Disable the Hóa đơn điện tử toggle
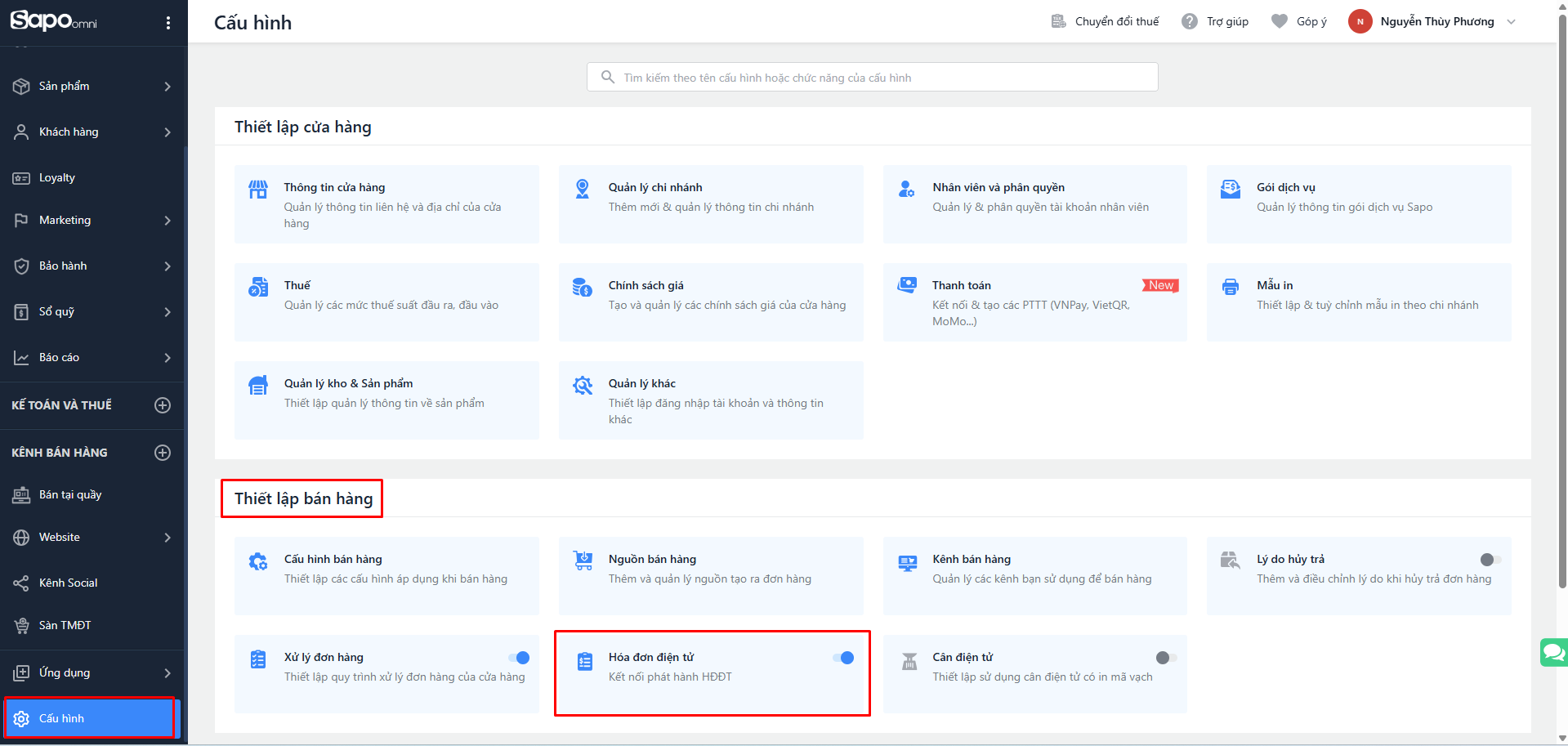1568x746 pixels. 843,658
